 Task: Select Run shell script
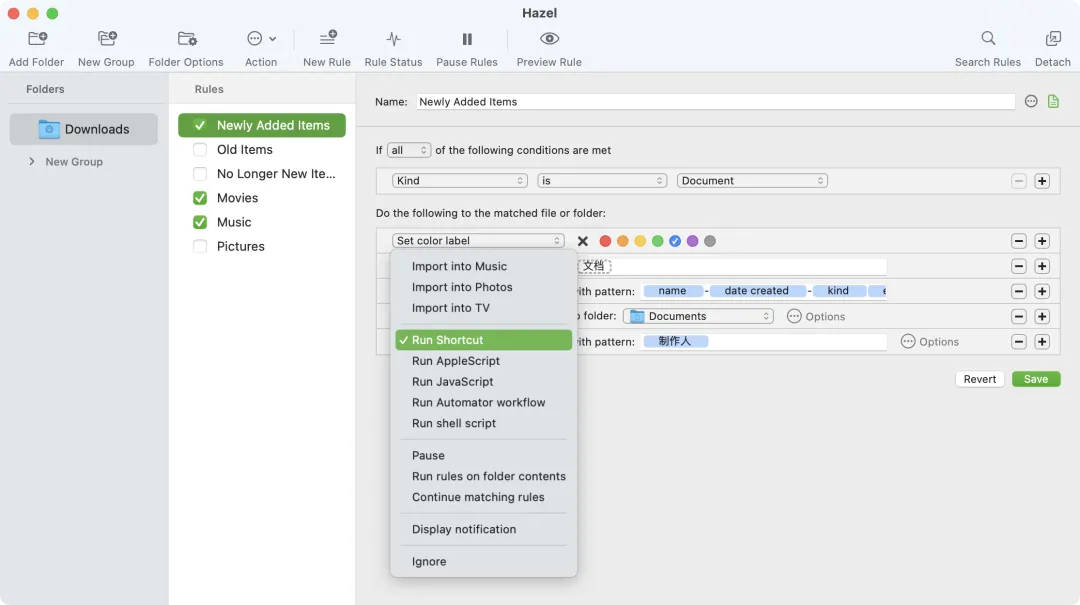484,423
